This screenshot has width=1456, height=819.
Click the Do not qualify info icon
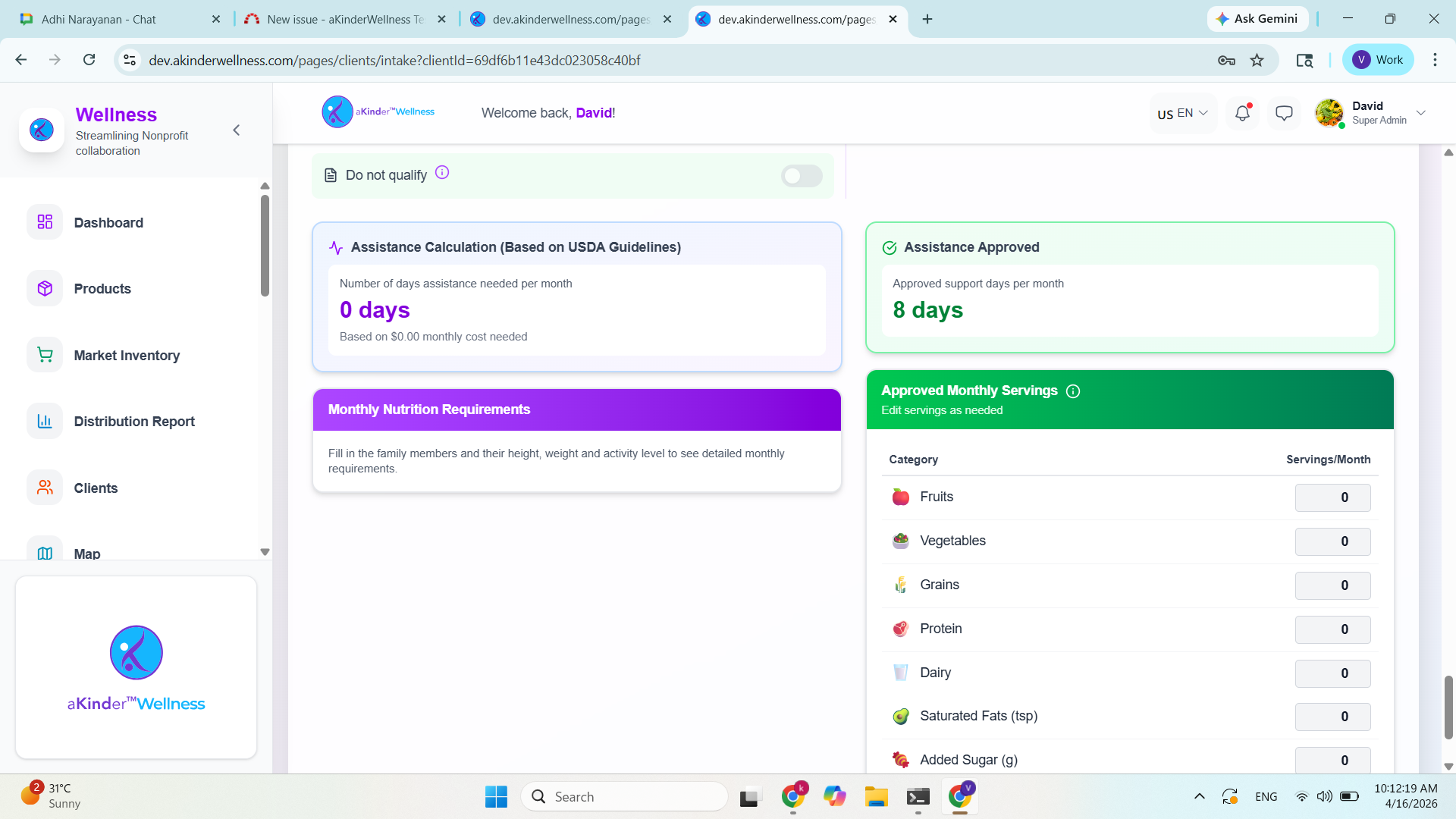click(442, 173)
